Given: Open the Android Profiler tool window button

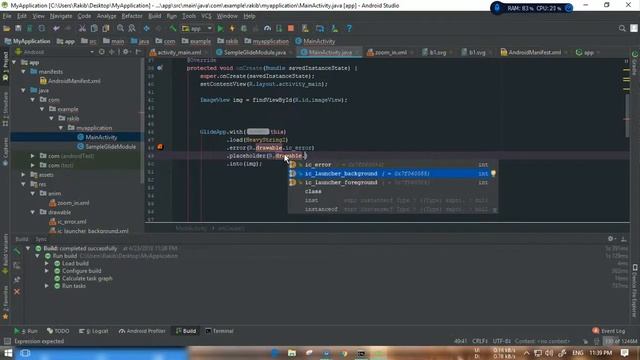Looking at the screenshot, I should pyautogui.click(x=142, y=331).
